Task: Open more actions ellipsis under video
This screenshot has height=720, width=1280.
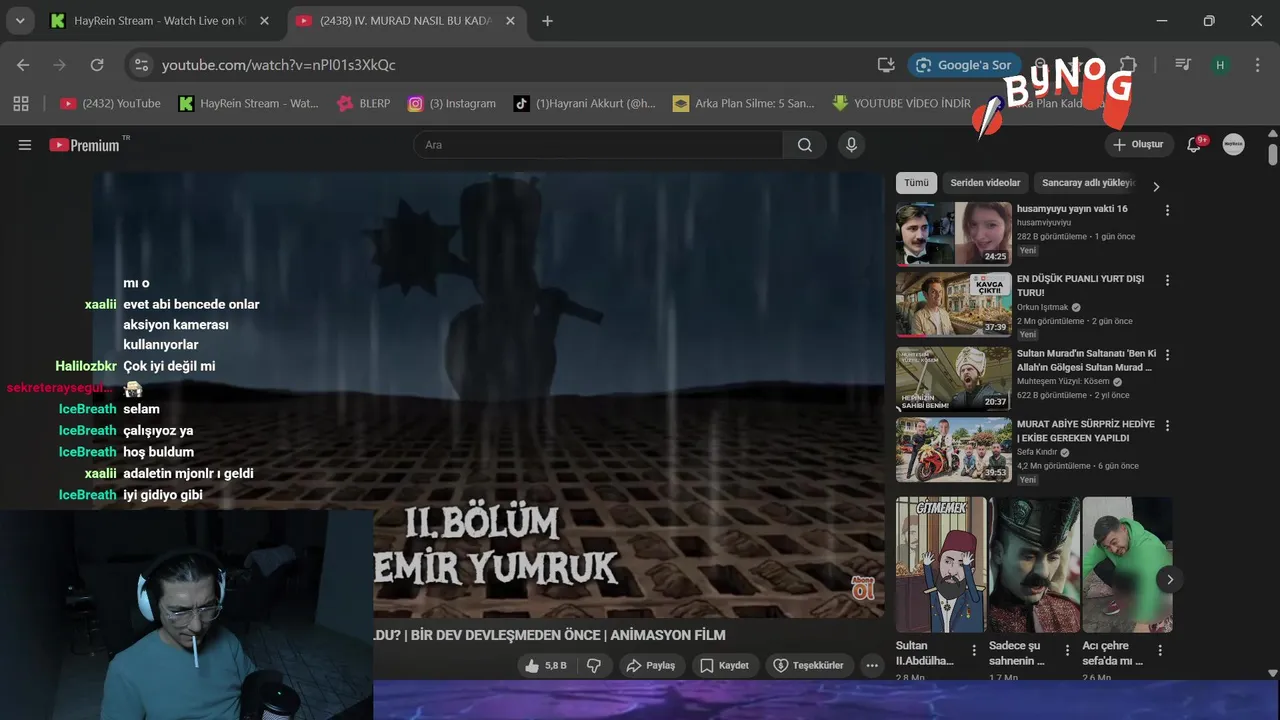Action: coord(872,665)
